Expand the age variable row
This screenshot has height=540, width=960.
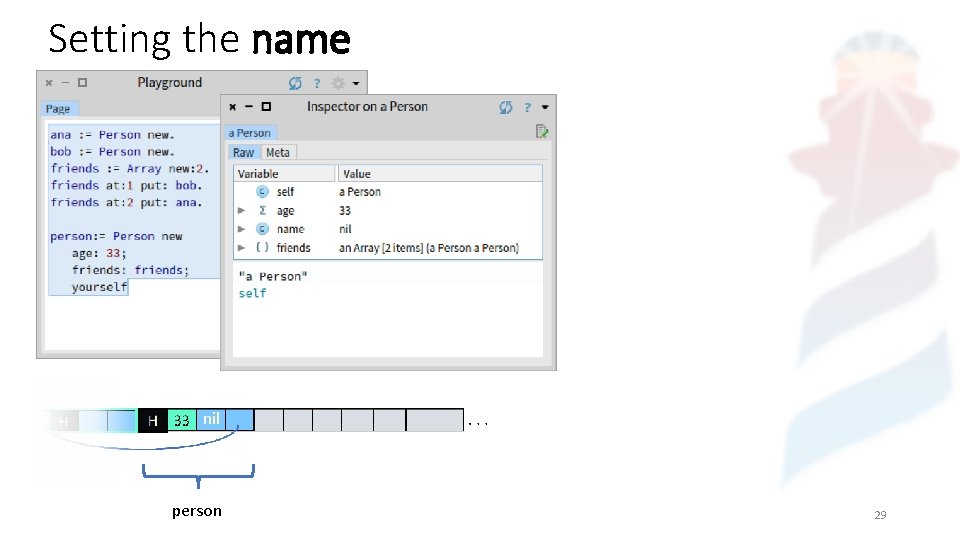(242, 211)
